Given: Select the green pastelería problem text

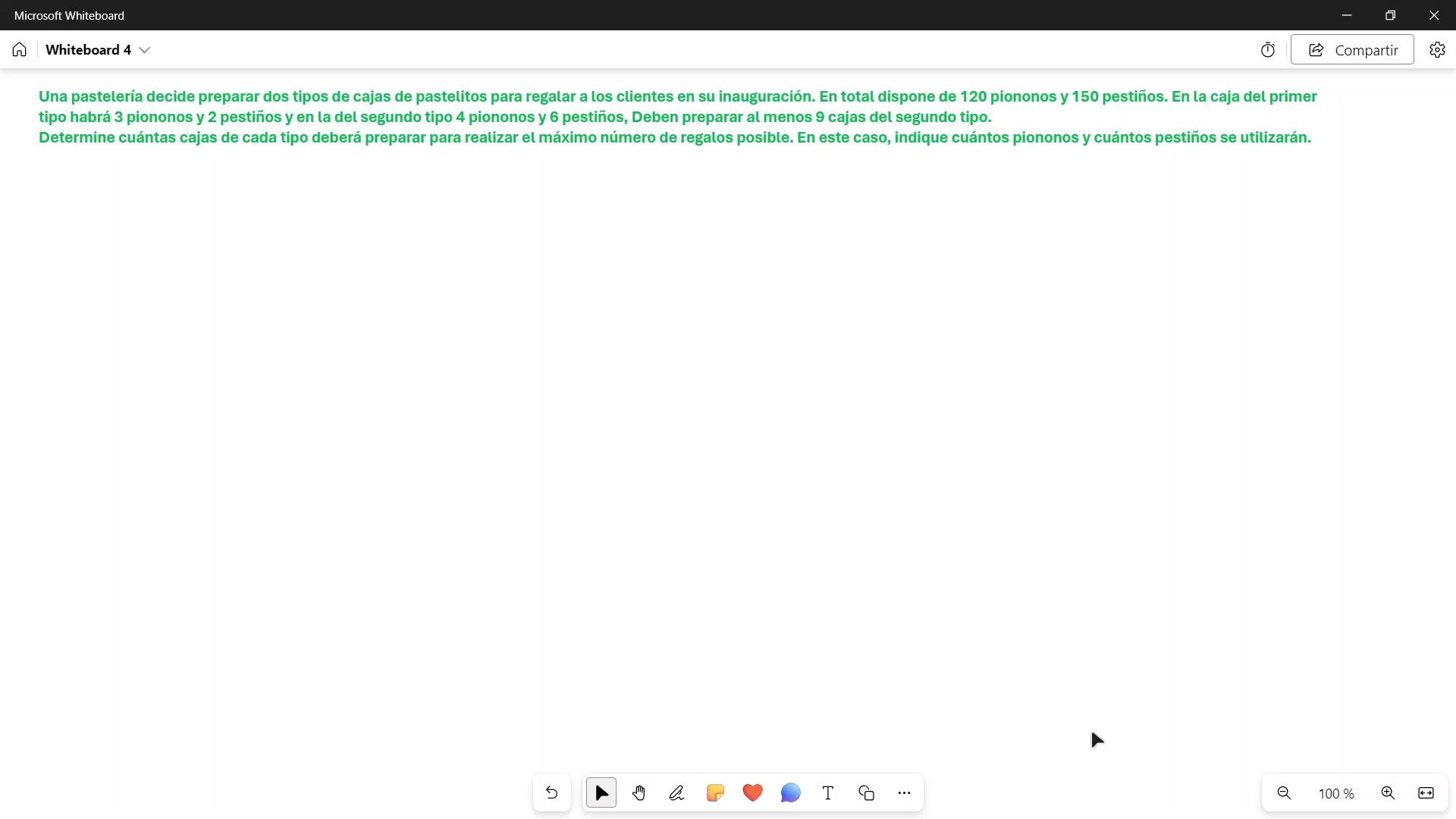Looking at the screenshot, I should click(x=675, y=117).
